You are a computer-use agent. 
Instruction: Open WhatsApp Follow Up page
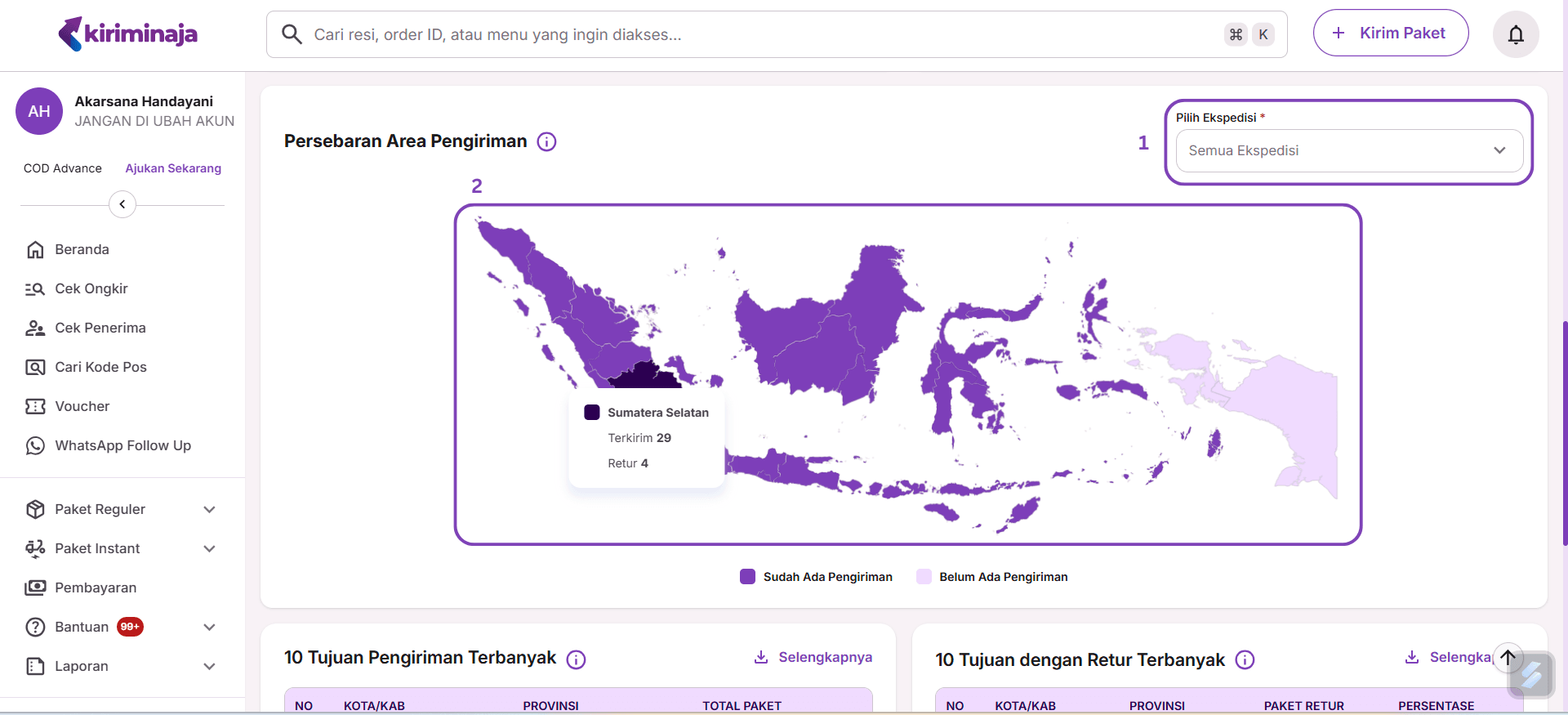[122, 445]
